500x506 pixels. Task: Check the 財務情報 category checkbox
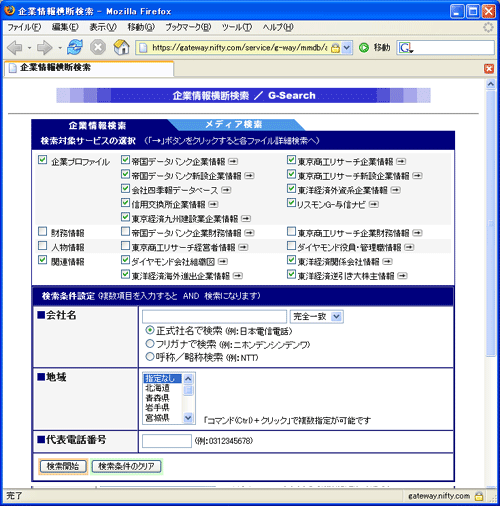(43, 231)
